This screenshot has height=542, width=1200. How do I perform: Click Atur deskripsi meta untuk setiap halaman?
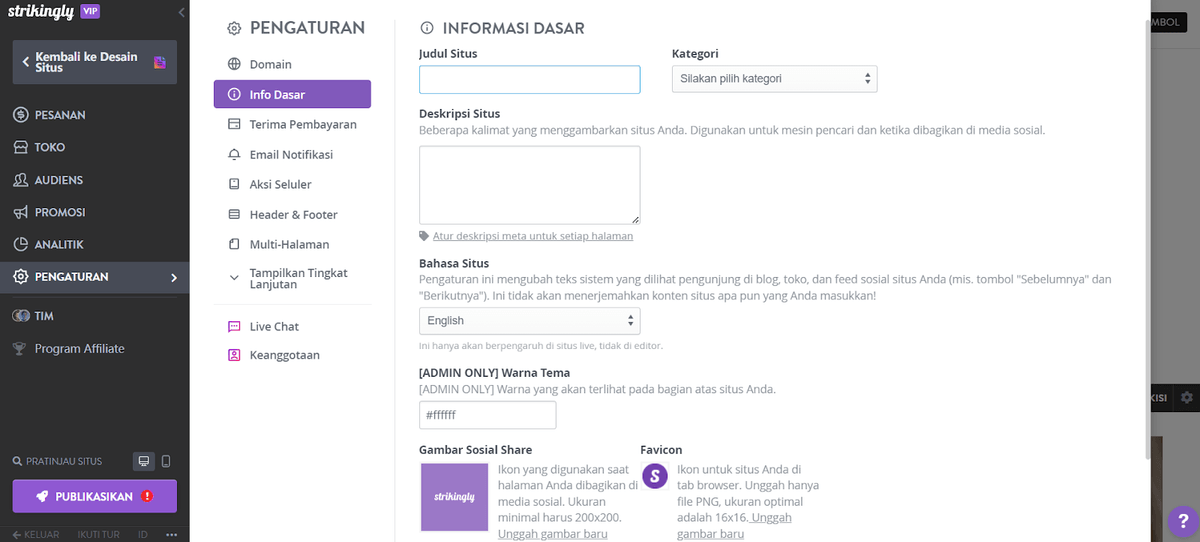click(533, 236)
